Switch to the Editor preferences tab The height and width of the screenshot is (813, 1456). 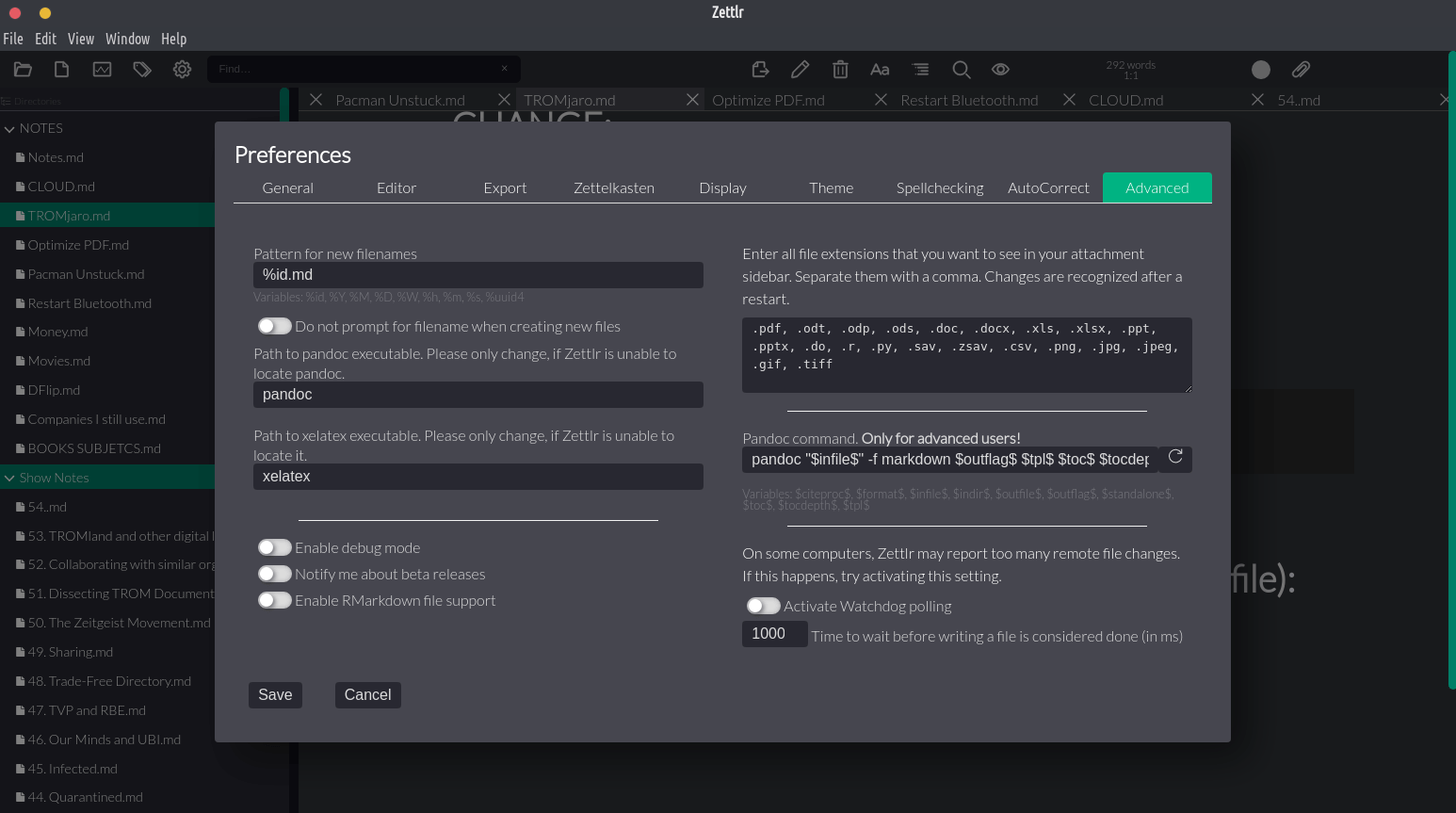[396, 187]
